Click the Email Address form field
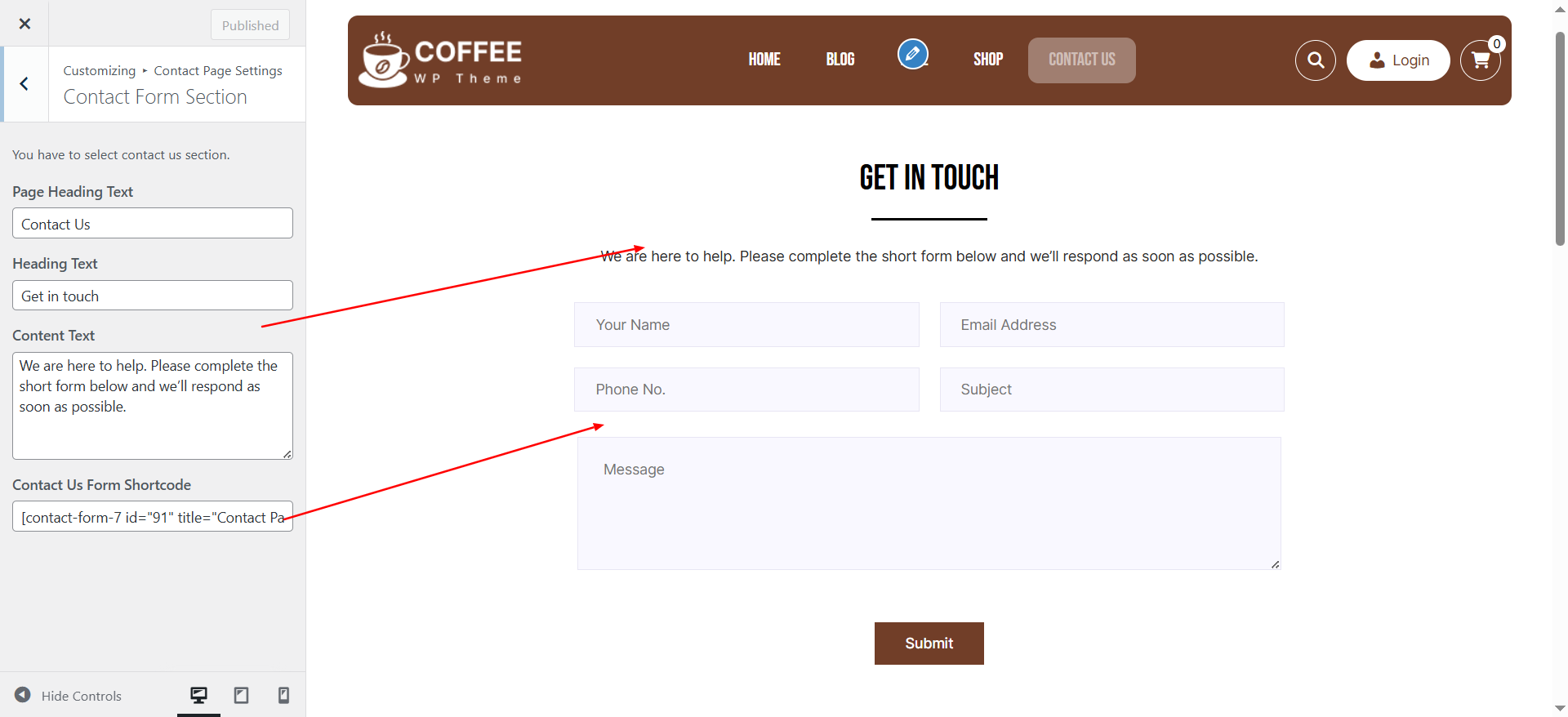Screen dimensions: 1568x717 pos(1111,325)
